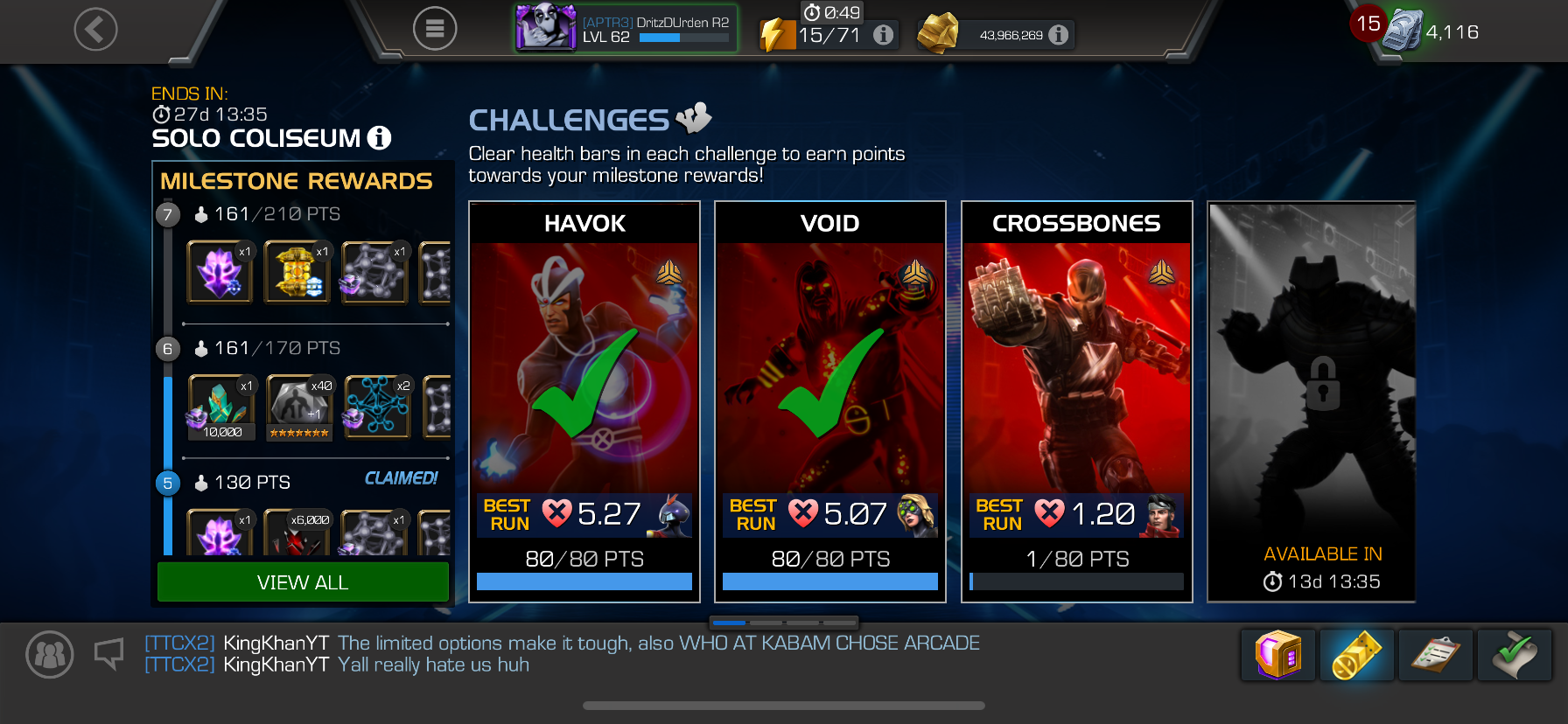1568x724 pixels.
Task: Open the hamburger main menu
Action: click(x=435, y=29)
